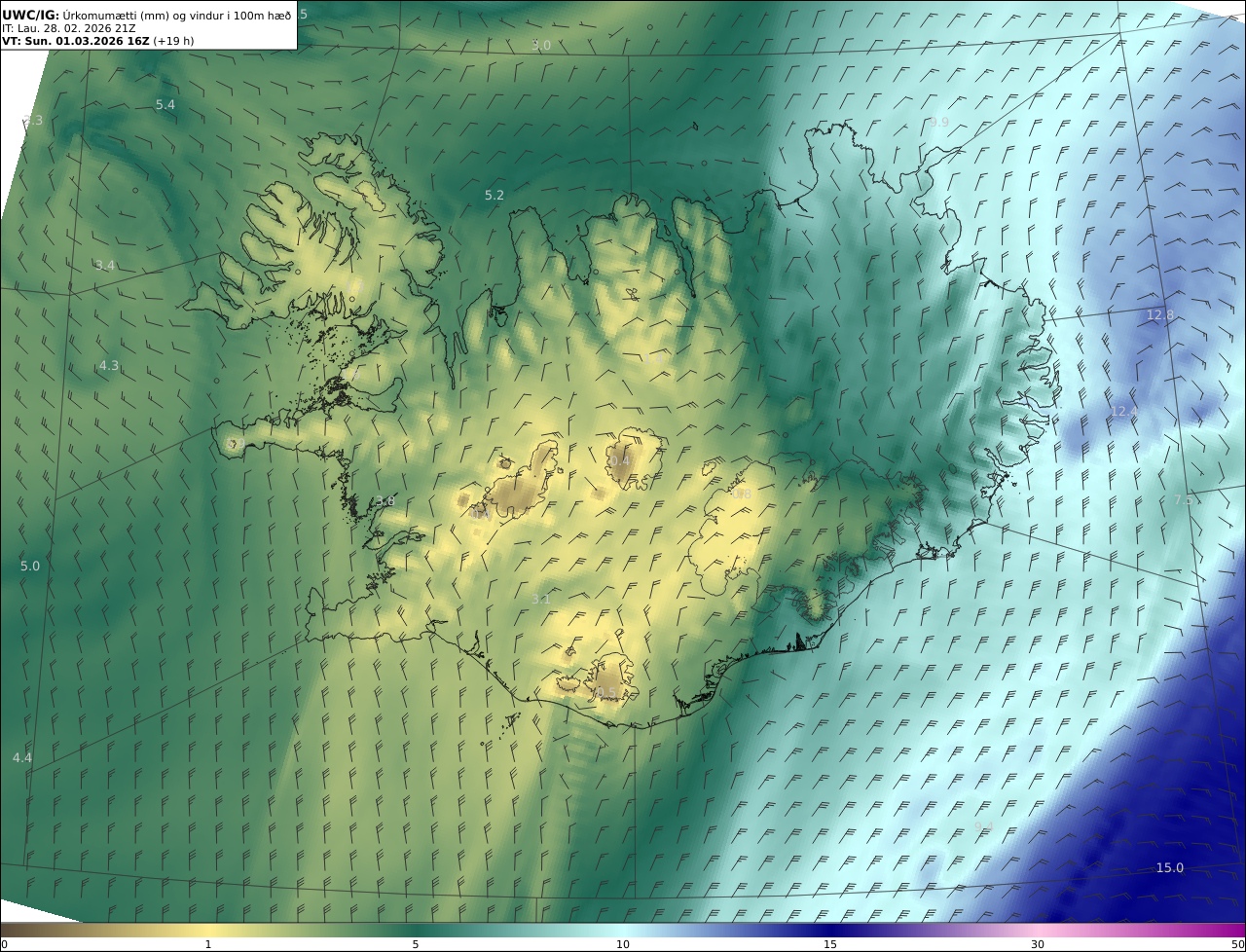The height and width of the screenshot is (952, 1246).
Task: Click the 3.8 value label near the west coast
Action: (385, 502)
